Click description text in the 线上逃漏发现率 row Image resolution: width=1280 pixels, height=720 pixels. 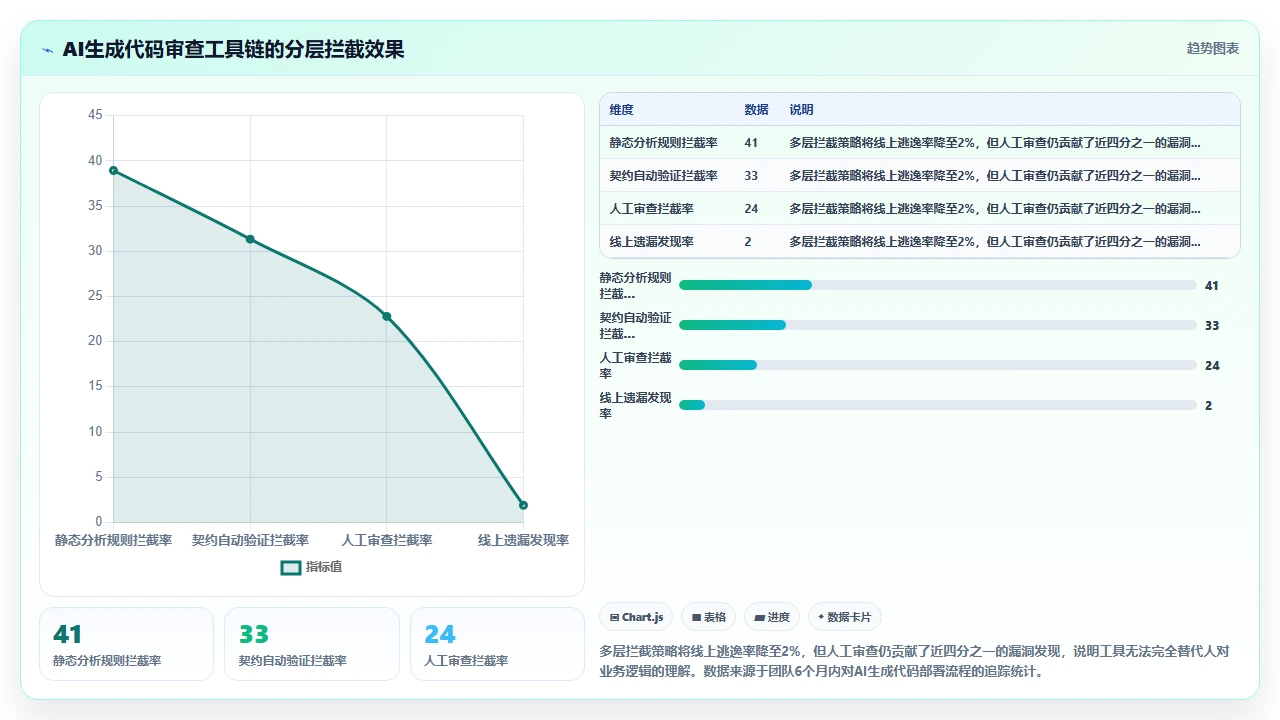(995, 242)
